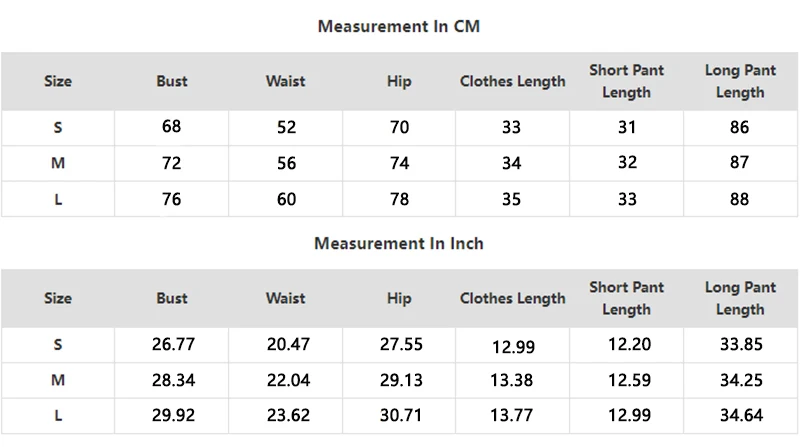Click the 78 hip value for size L
800x447 pixels.
[399, 199]
